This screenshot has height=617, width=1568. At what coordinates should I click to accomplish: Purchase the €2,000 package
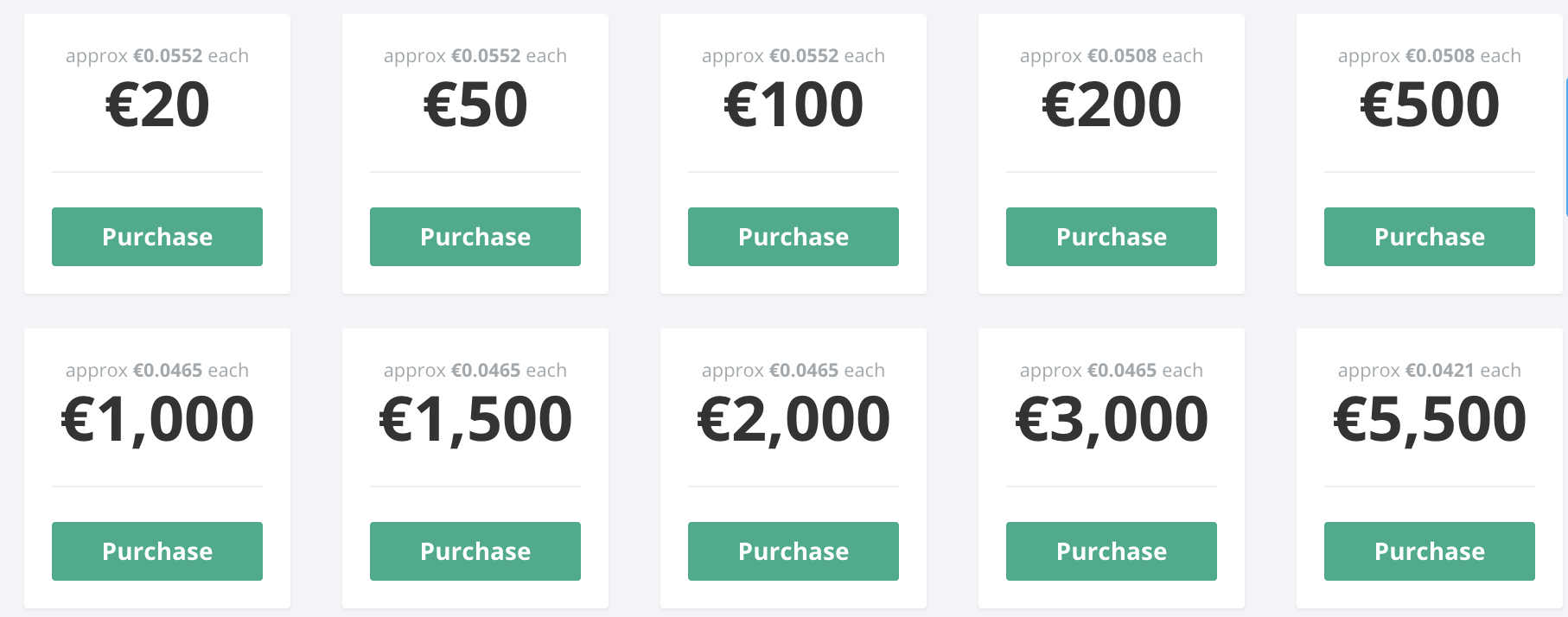click(793, 550)
